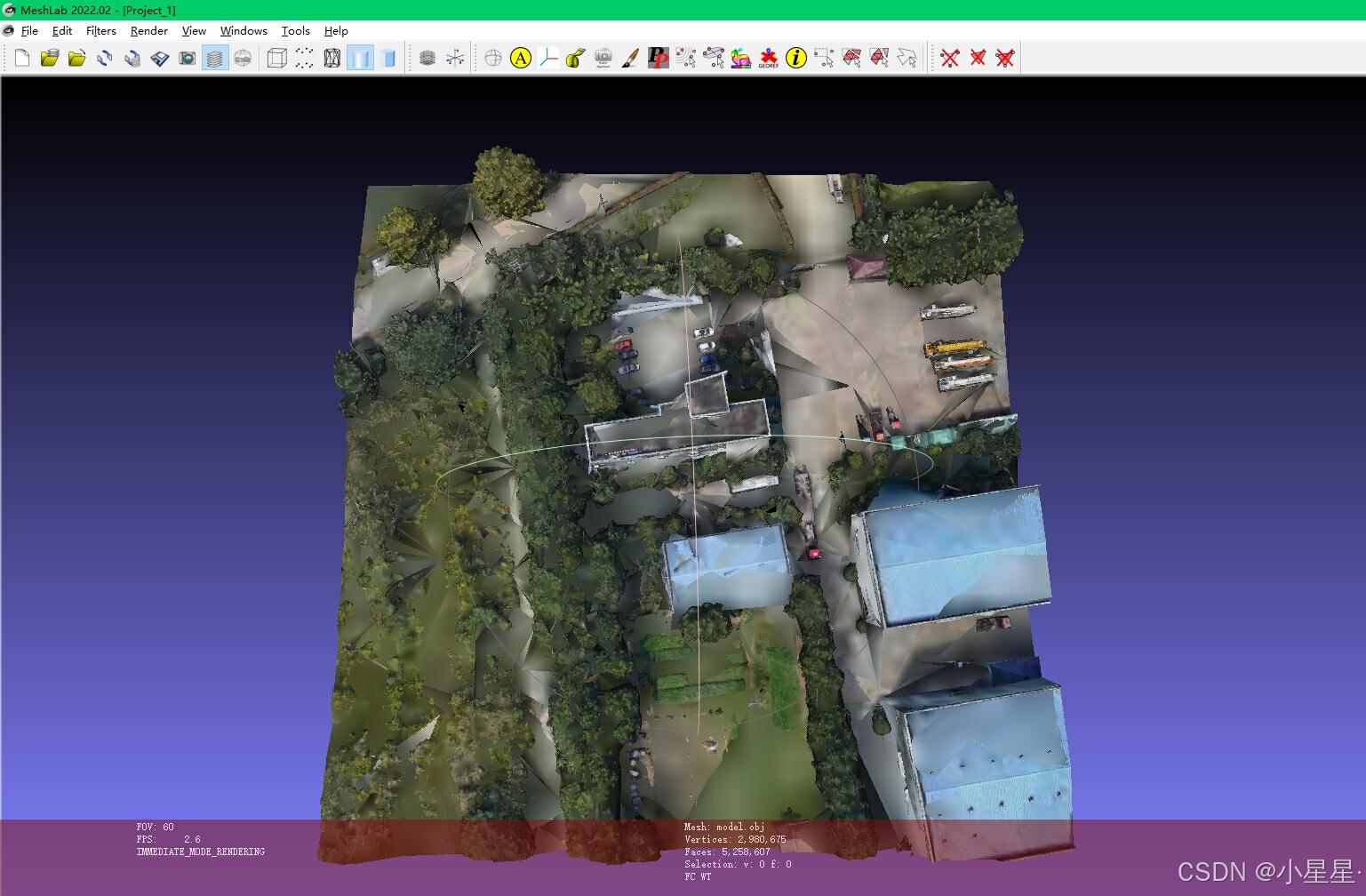Select the paintbrush tool

click(x=631, y=59)
